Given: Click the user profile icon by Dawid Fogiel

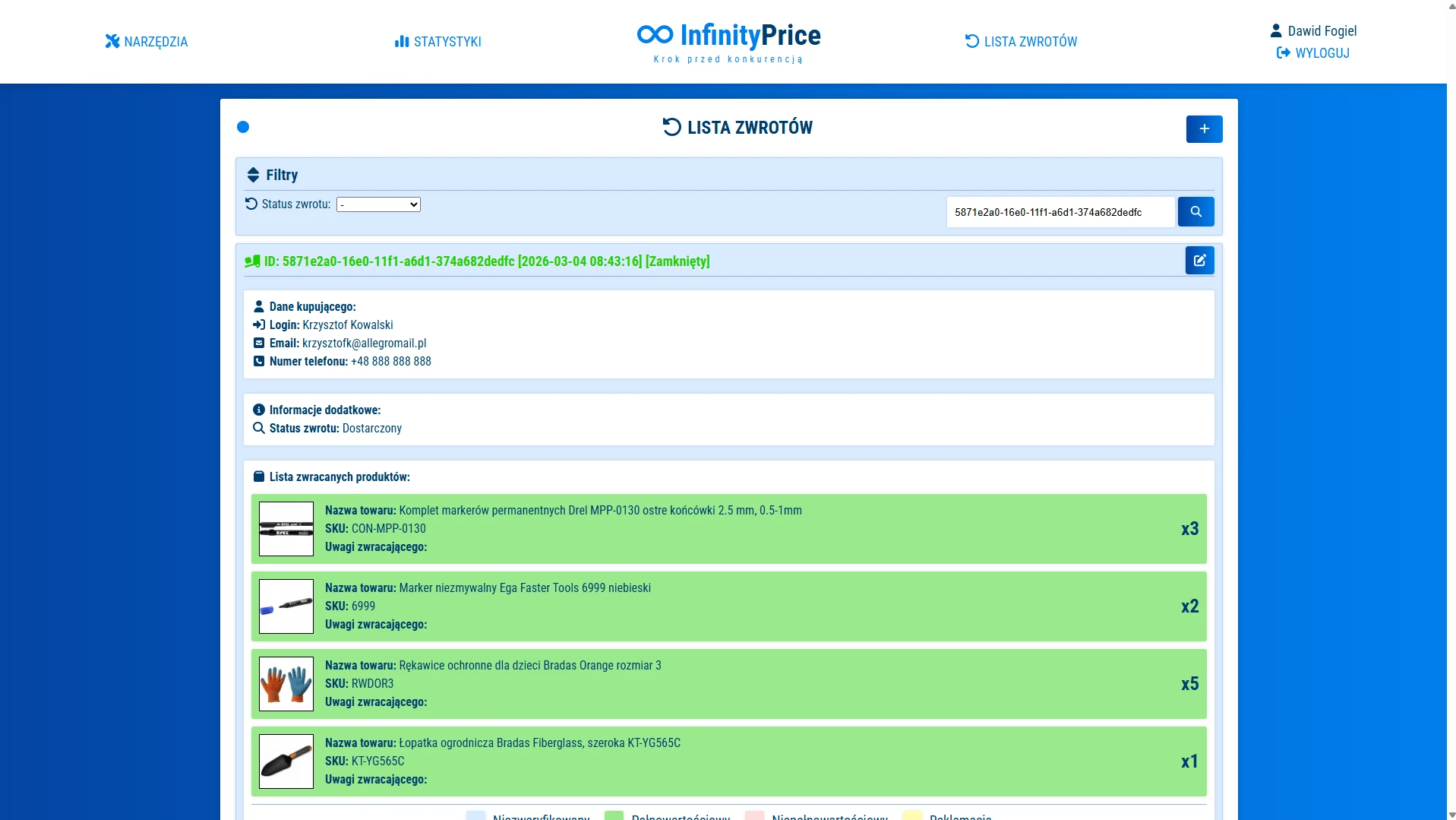Looking at the screenshot, I should 1275,31.
